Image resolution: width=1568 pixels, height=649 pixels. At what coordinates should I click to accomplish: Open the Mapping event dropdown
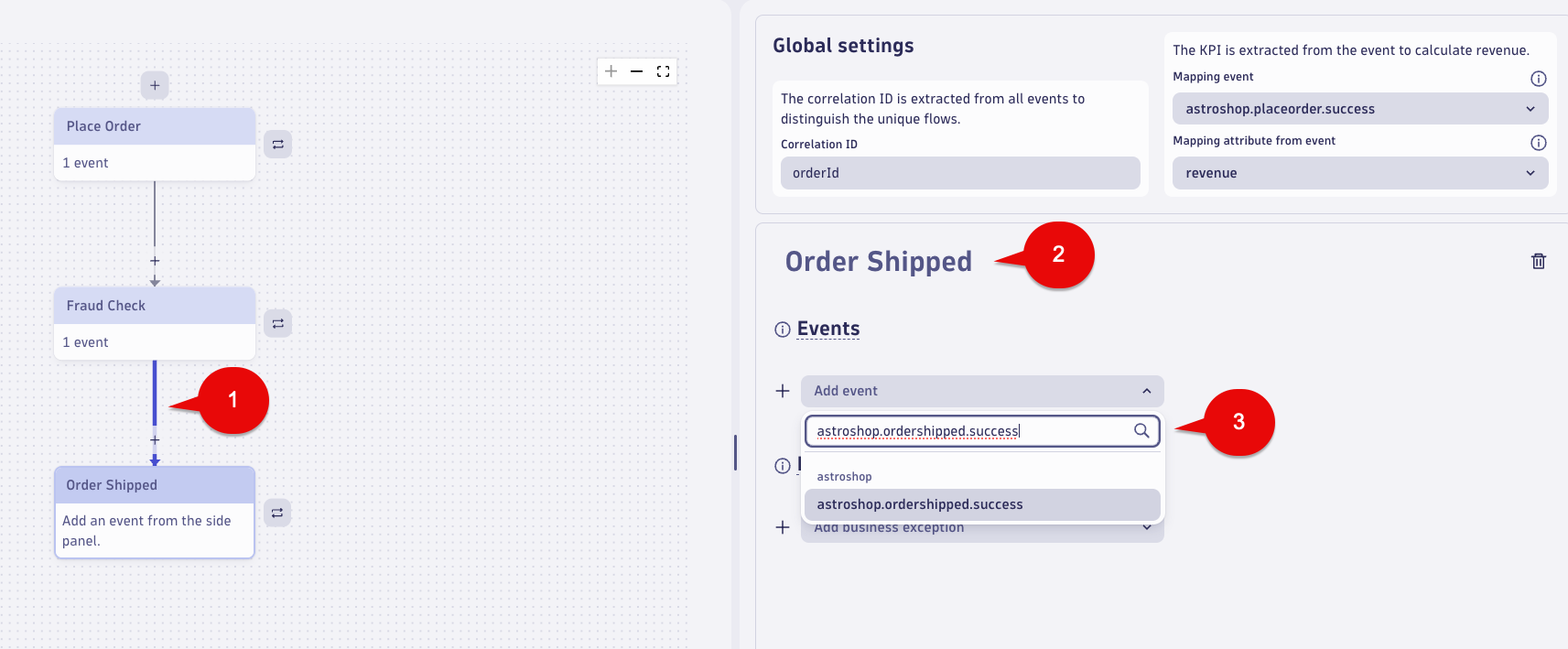(1360, 109)
